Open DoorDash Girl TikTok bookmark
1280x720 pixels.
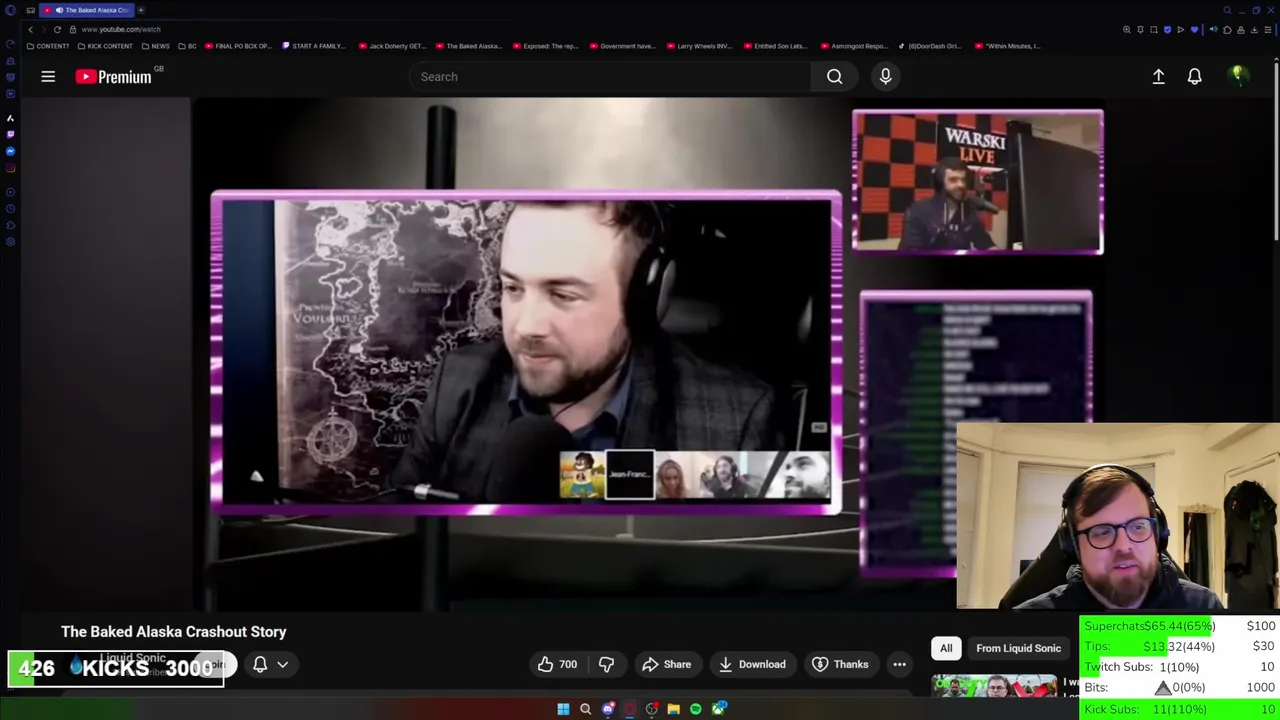pos(931,46)
